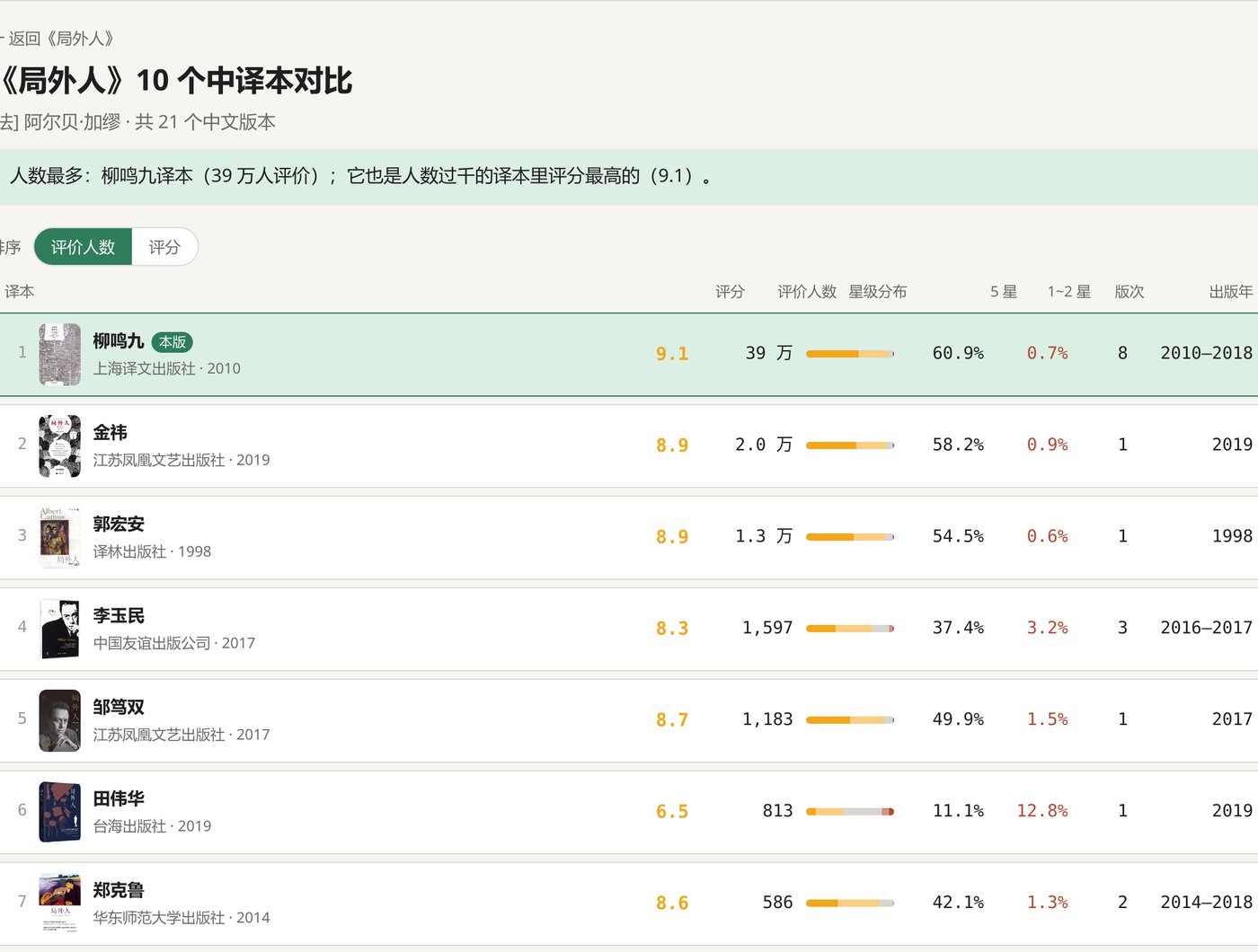
Task: Click publisher 中国友谊出版公司 · 2017
Action: click(x=173, y=644)
